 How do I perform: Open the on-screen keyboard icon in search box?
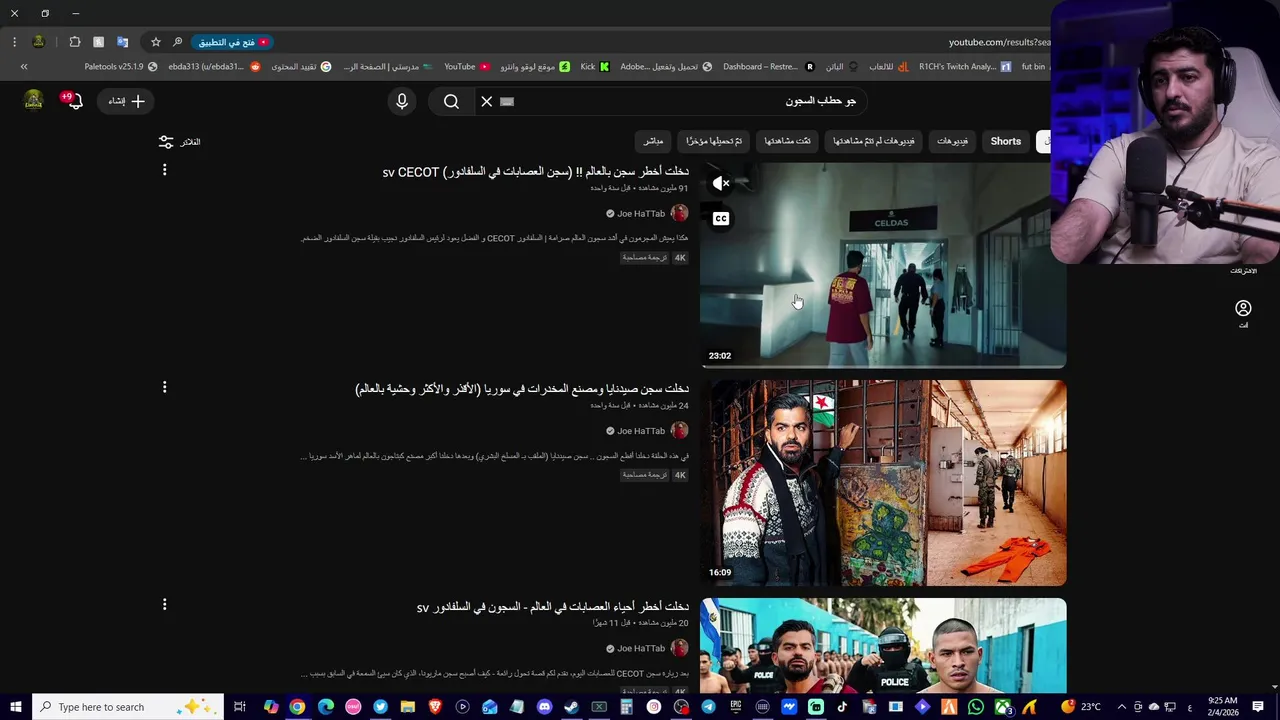tap(507, 101)
